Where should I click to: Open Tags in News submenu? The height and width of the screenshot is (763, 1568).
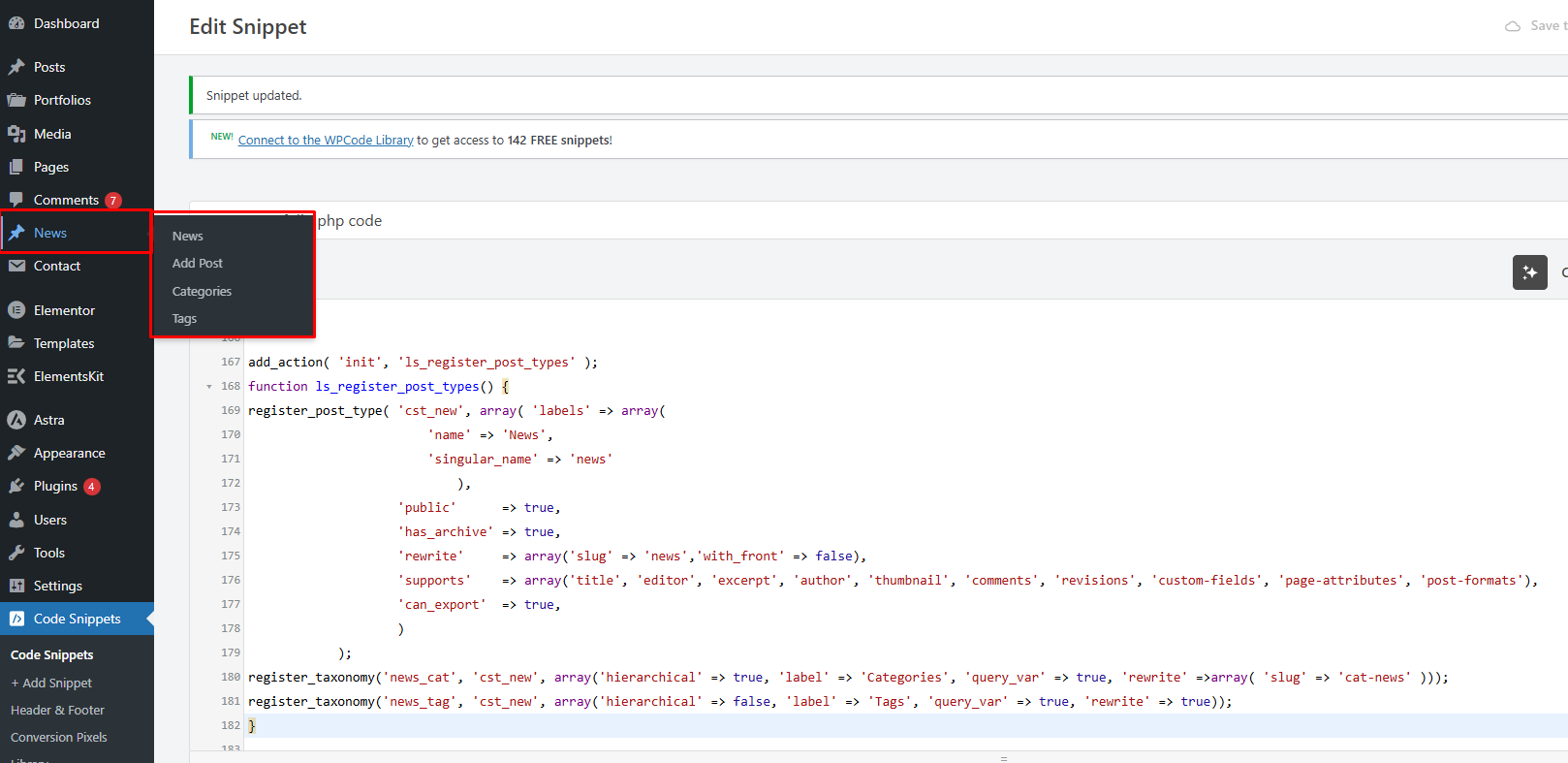pyautogui.click(x=184, y=318)
